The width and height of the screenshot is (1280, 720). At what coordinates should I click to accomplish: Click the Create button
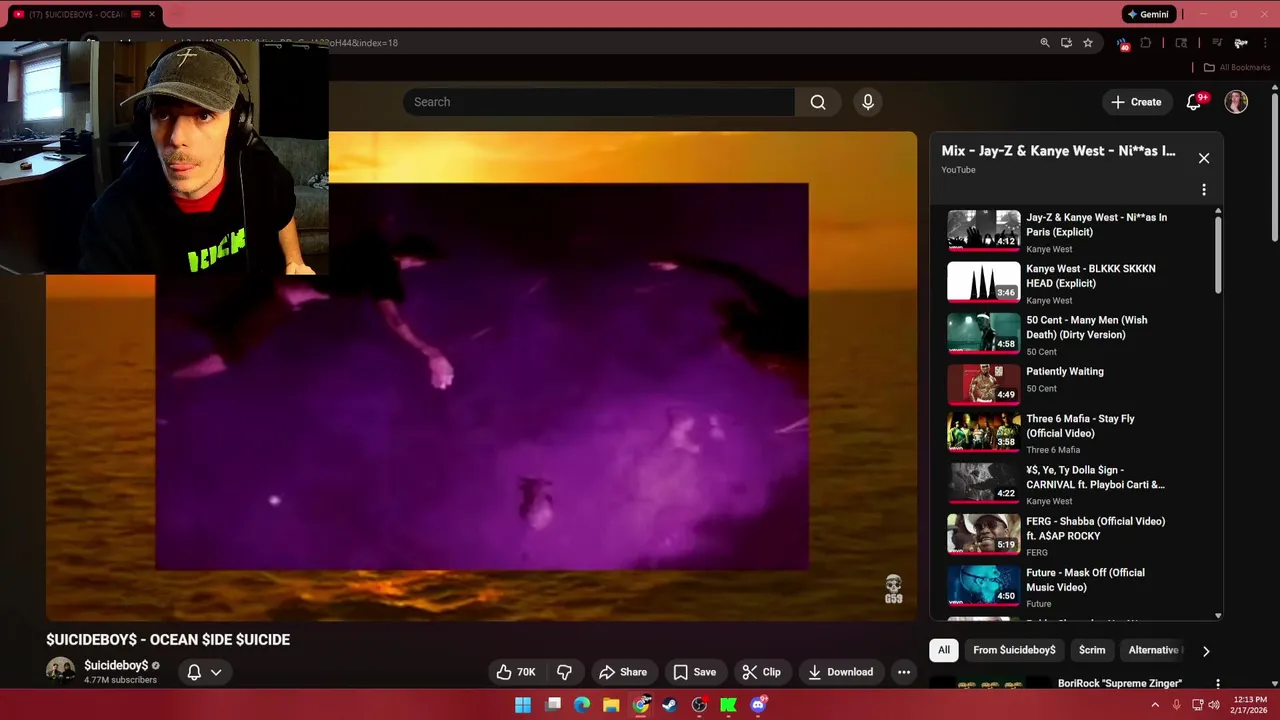(x=1136, y=102)
